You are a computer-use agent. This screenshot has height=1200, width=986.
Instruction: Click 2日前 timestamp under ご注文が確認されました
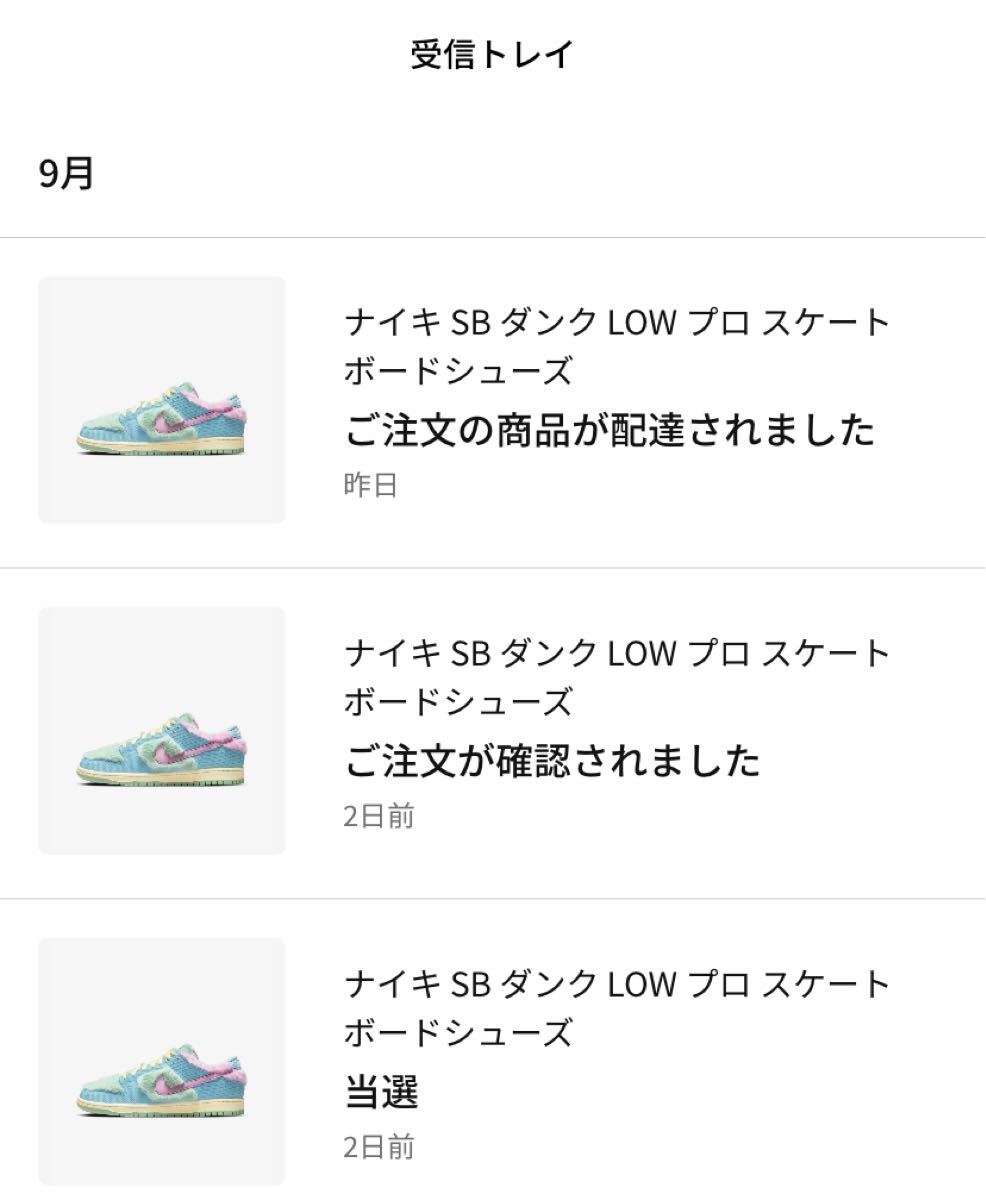378,817
